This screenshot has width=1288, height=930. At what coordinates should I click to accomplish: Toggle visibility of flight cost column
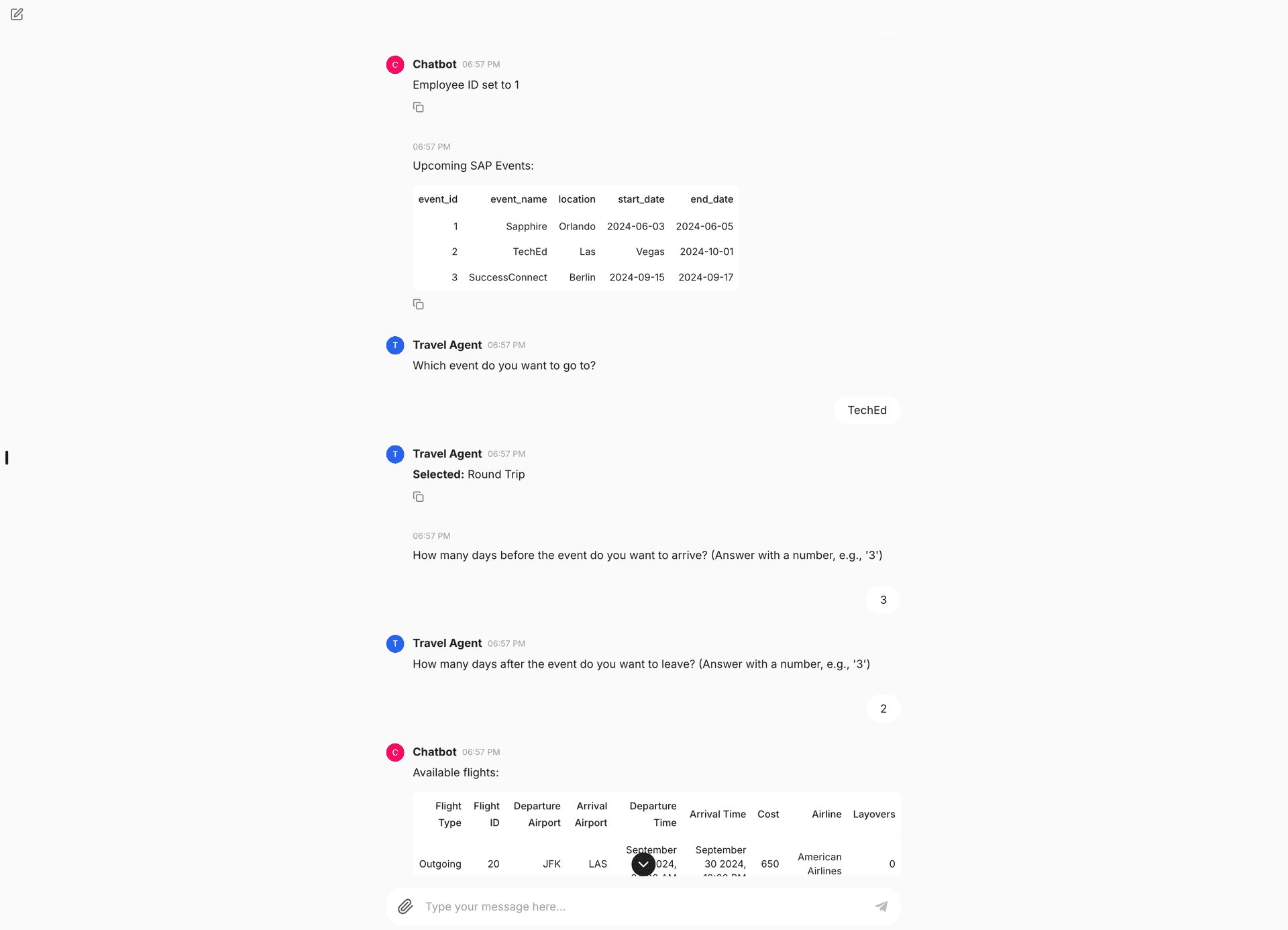click(x=769, y=814)
